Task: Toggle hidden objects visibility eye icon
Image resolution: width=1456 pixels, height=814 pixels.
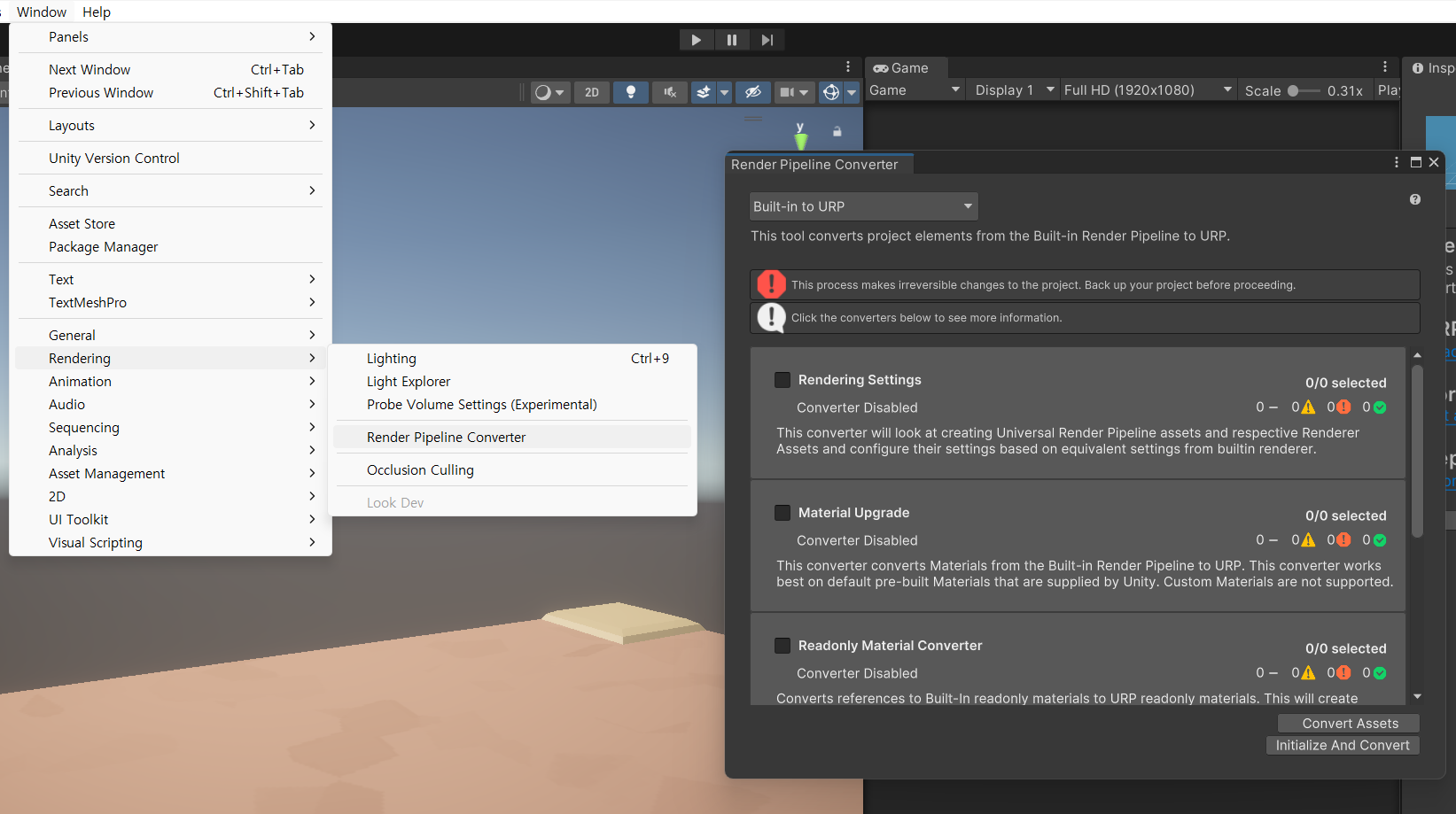Action: click(753, 92)
